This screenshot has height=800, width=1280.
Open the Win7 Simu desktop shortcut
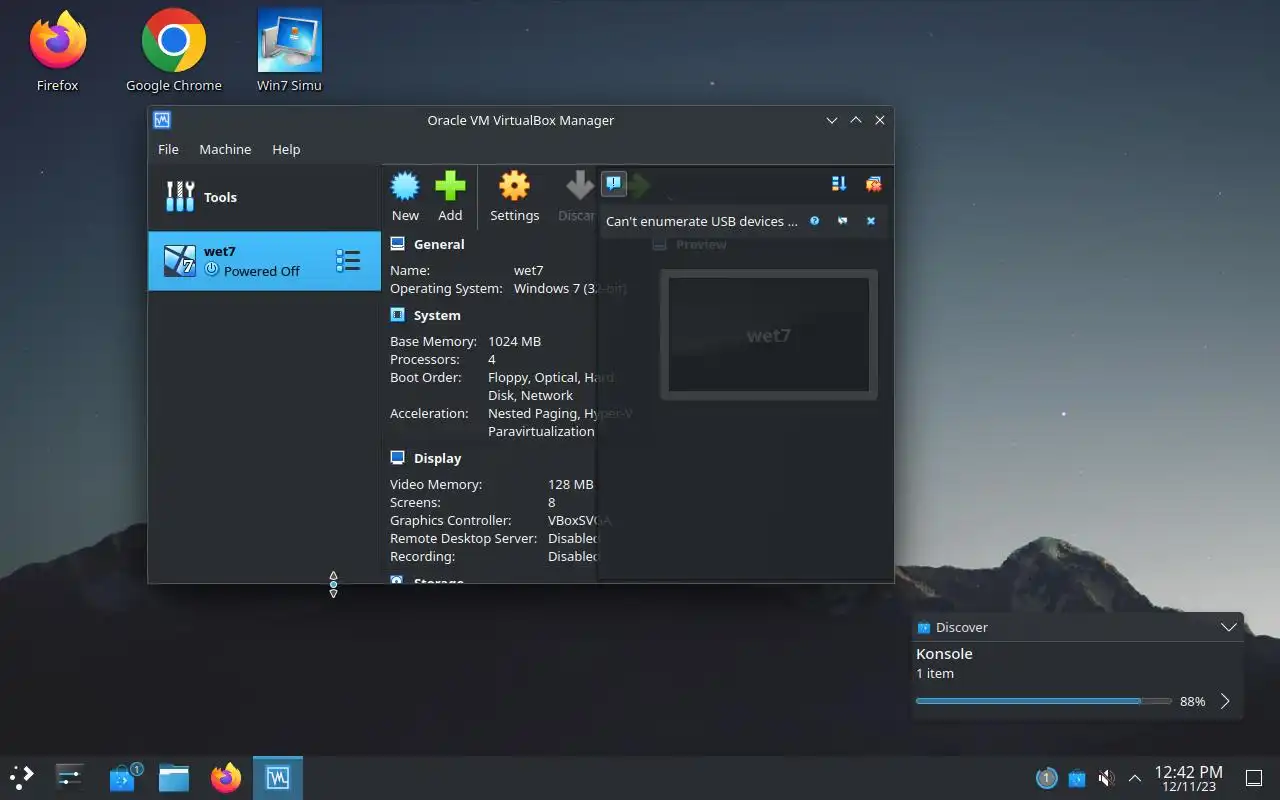(x=289, y=52)
